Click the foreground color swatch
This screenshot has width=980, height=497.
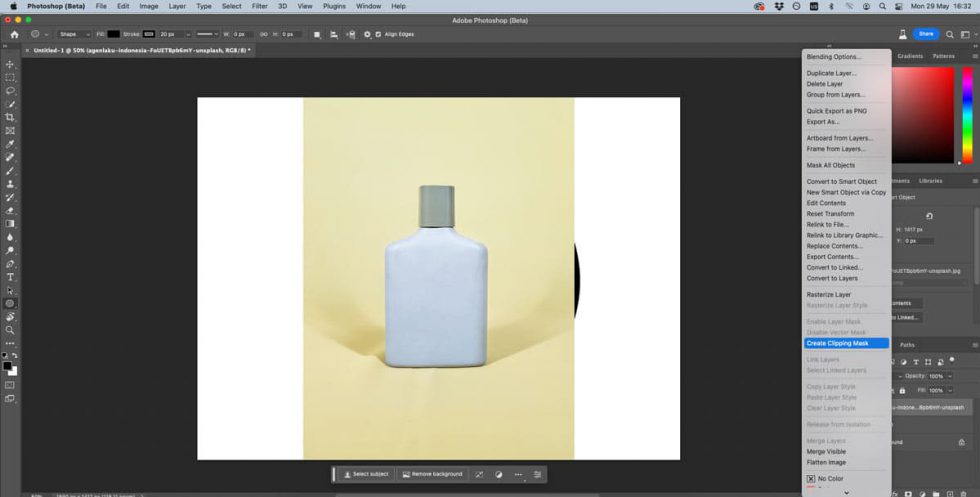(x=7, y=366)
